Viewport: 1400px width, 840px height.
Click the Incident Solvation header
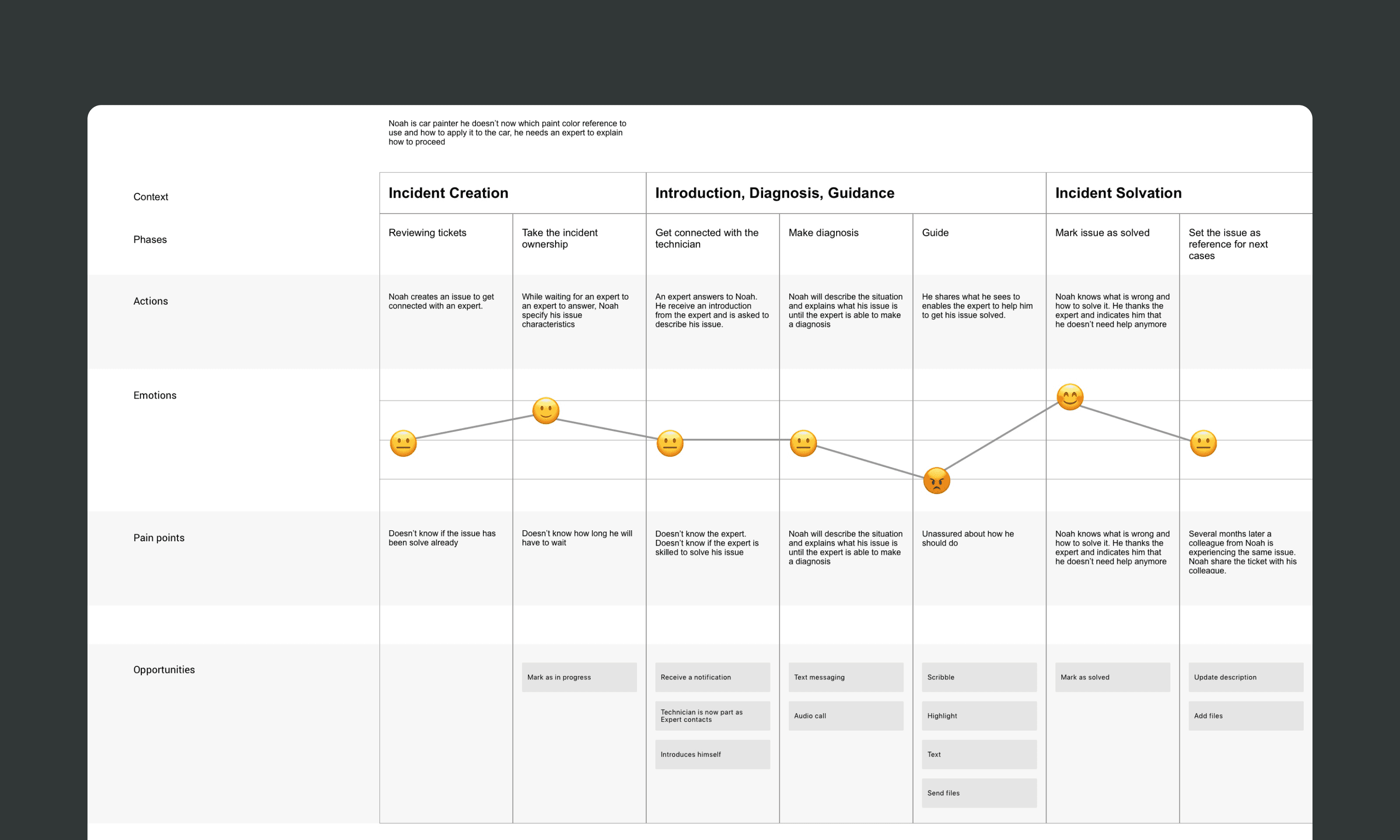pos(1118,193)
